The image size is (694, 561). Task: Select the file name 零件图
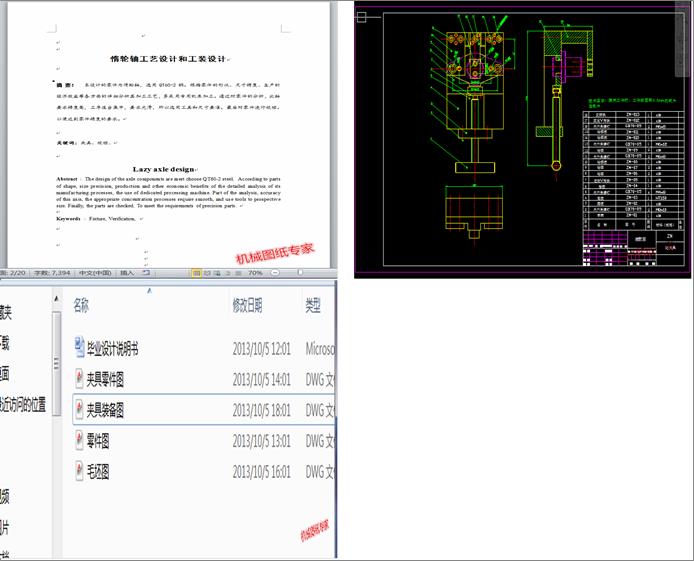coord(98,441)
